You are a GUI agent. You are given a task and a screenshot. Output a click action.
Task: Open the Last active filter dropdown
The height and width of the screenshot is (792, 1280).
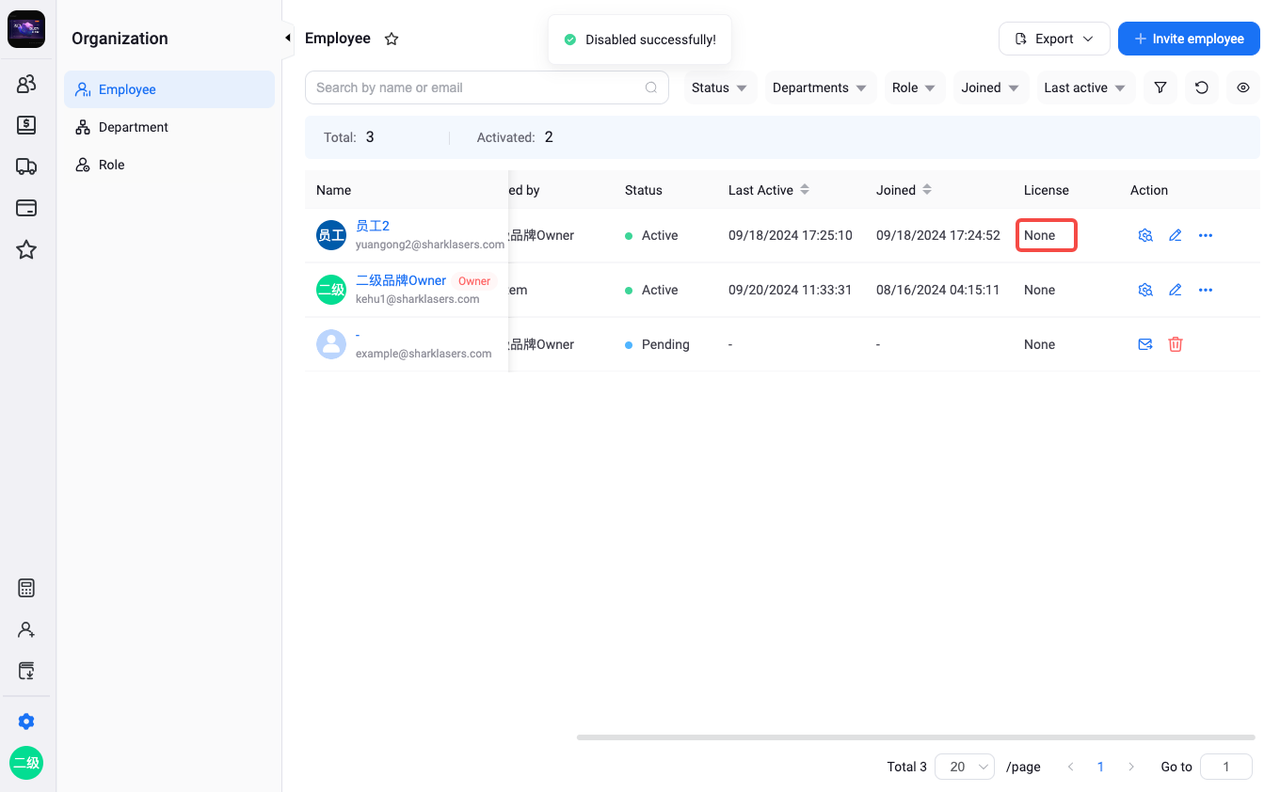1085,88
